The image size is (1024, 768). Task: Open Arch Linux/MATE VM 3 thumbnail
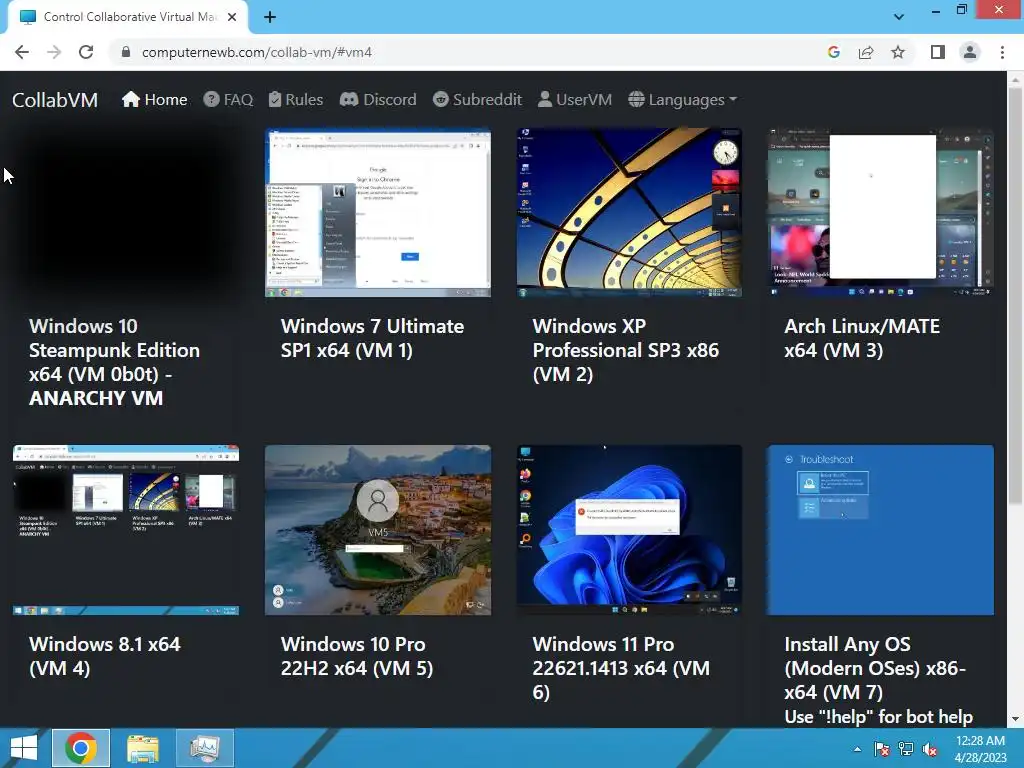click(880, 212)
